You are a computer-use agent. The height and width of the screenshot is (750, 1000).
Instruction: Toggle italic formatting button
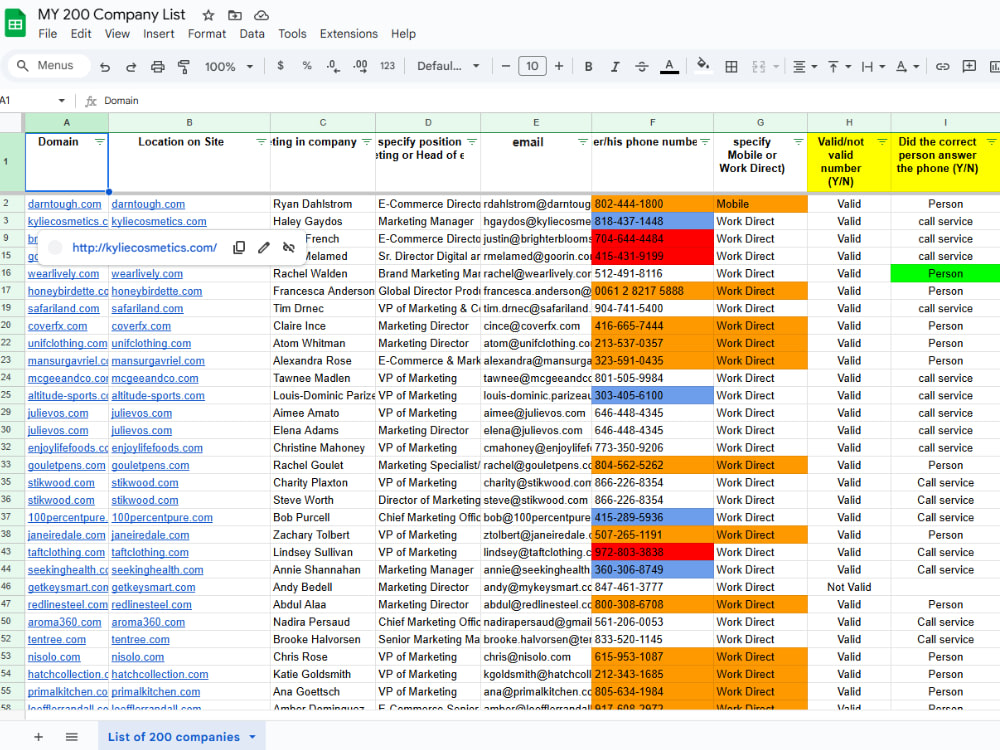click(x=615, y=66)
